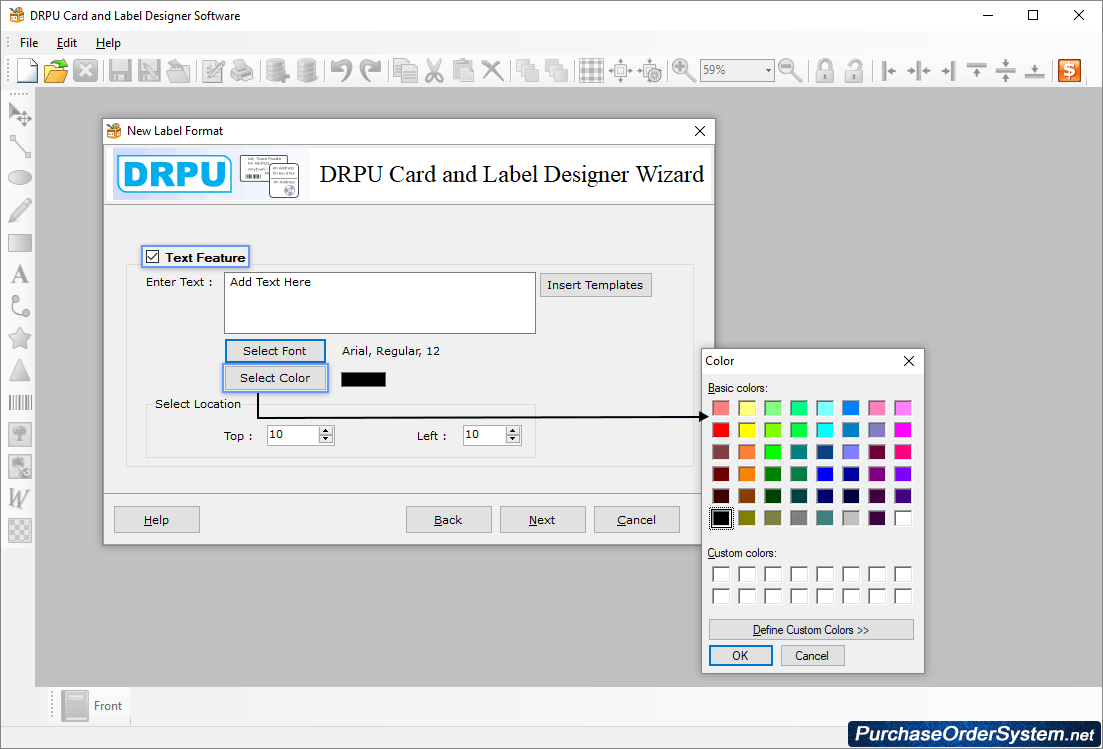This screenshot has height=749, width=1103.
Task: Confirm color with OK button
Action: point(740,655)
